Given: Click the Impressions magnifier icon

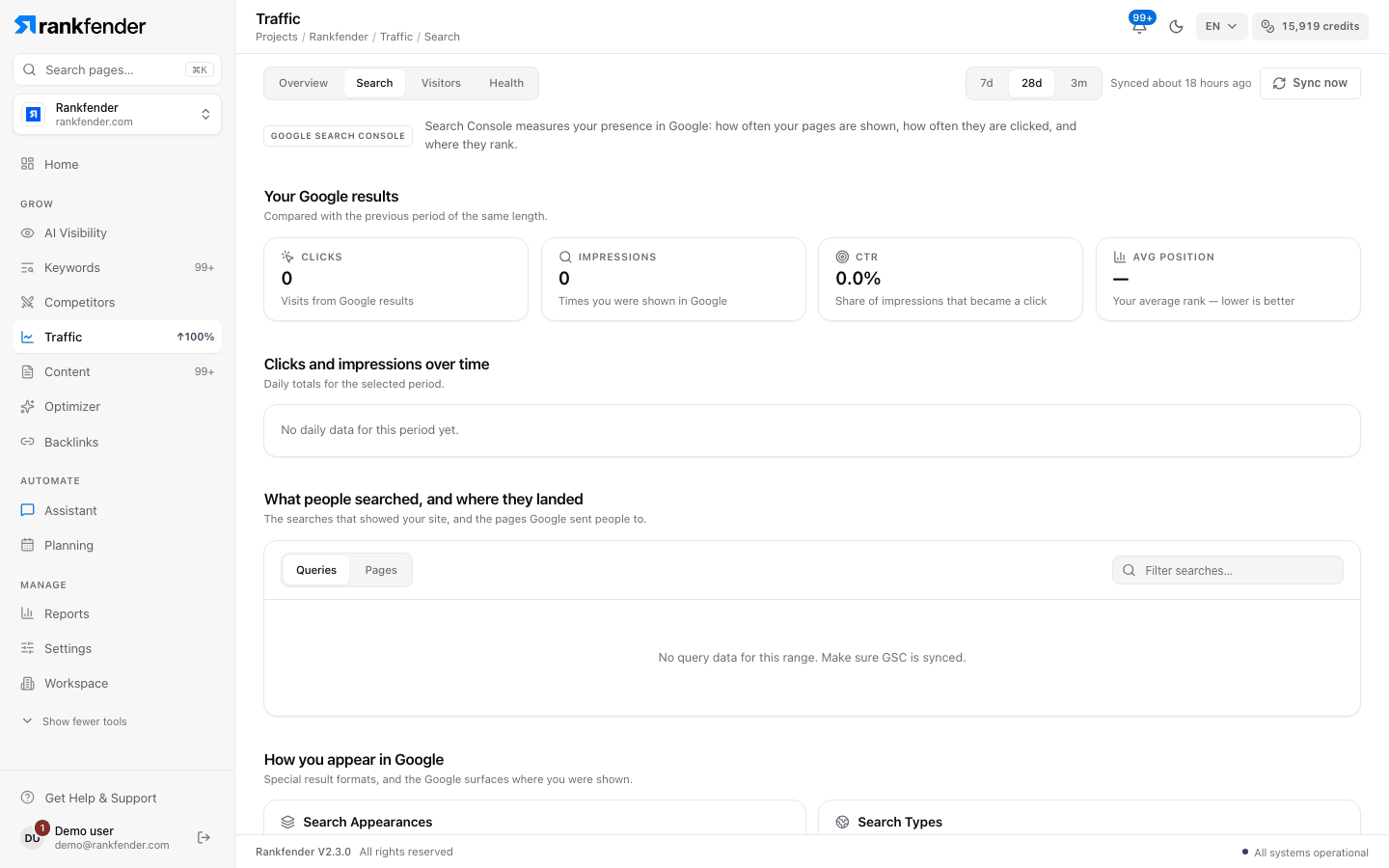Looking at the screenshot, I should click(x=565, y=257).
